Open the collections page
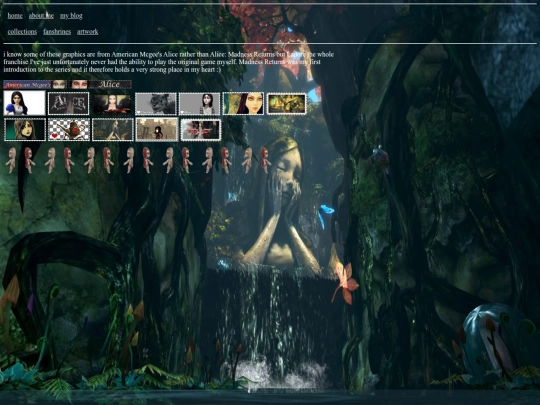 [22, 32]
